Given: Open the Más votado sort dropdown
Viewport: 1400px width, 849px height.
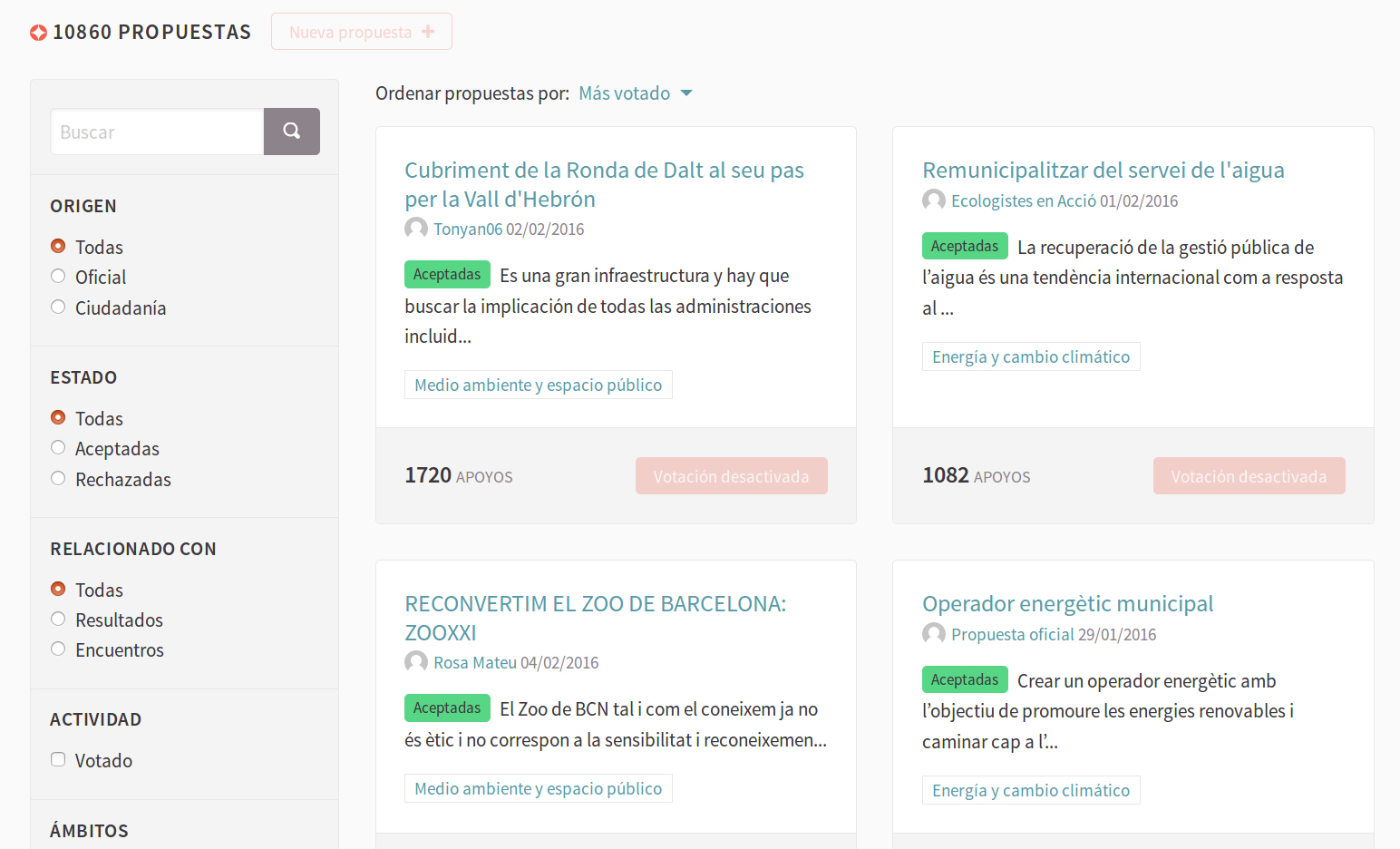Looking at the screenshot, I should [x=636, y=93].
